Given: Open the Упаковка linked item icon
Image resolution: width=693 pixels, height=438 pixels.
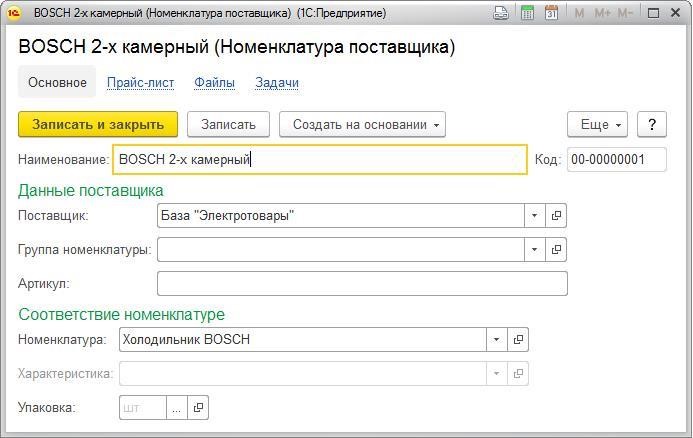Looking at the screenshot, I should coord(198,408).
